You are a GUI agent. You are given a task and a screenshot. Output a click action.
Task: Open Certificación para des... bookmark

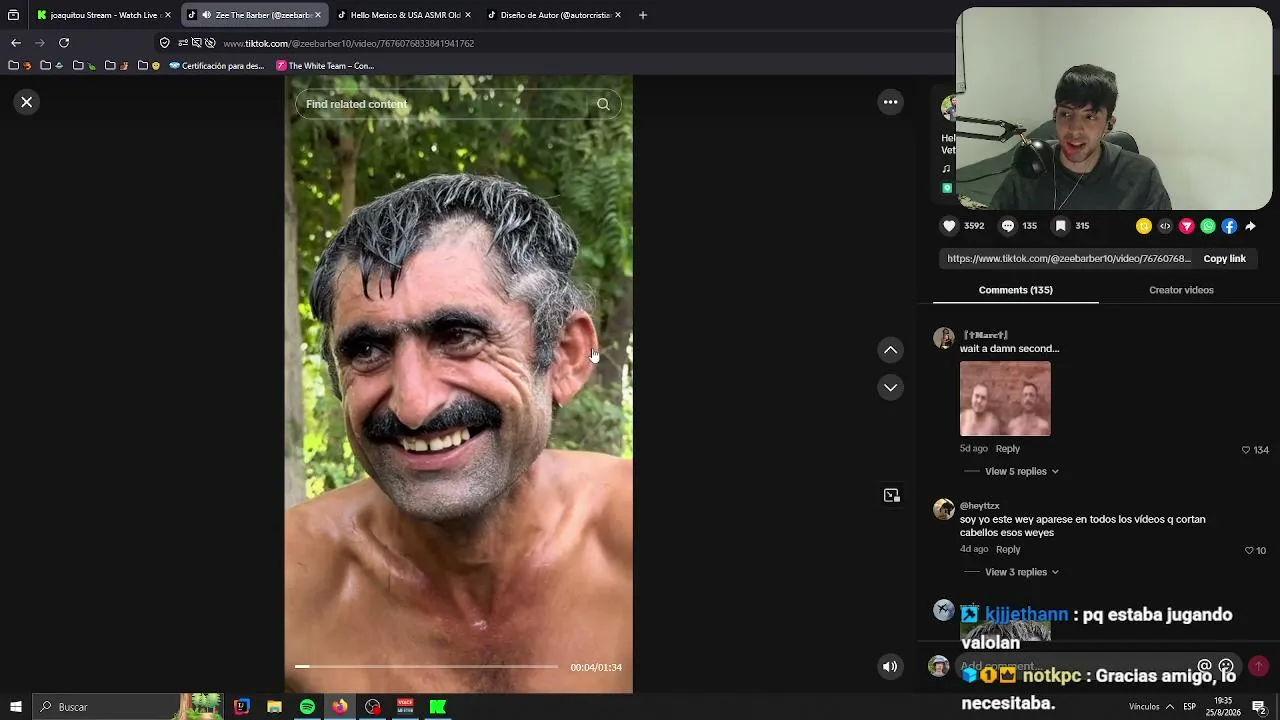click(217, 66)
